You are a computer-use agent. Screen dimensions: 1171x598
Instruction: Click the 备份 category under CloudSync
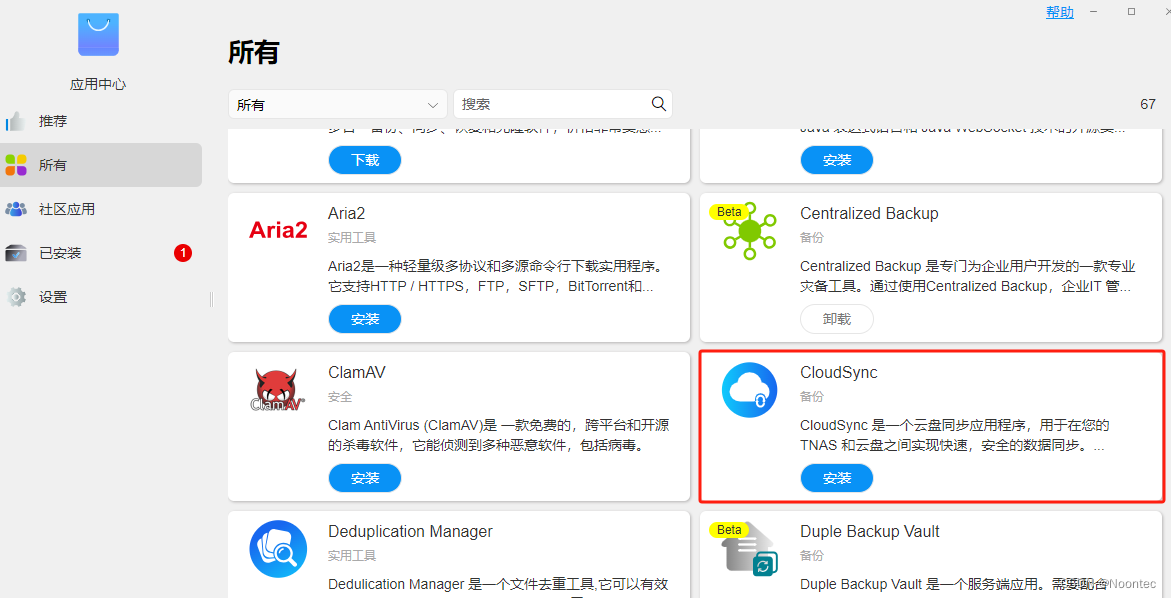tap(812, 396)
